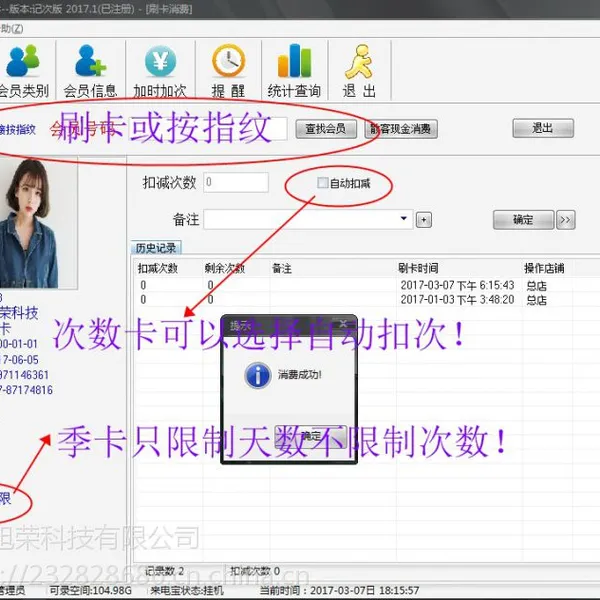Click the 查找会员 button
This screenshot has width=600, height=600.
tap(326, 129)
